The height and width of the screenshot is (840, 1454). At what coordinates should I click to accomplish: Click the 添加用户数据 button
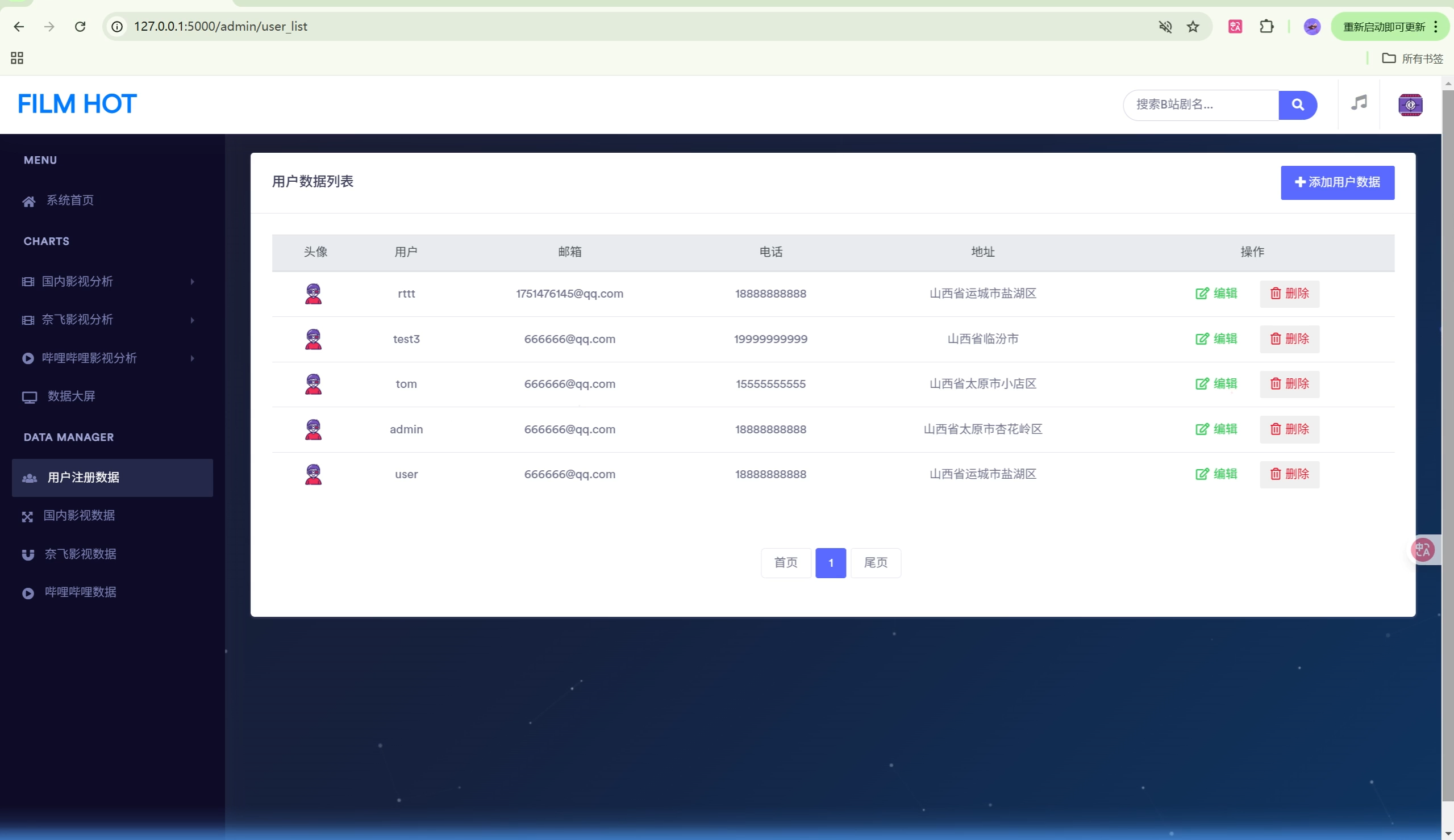1337,183
